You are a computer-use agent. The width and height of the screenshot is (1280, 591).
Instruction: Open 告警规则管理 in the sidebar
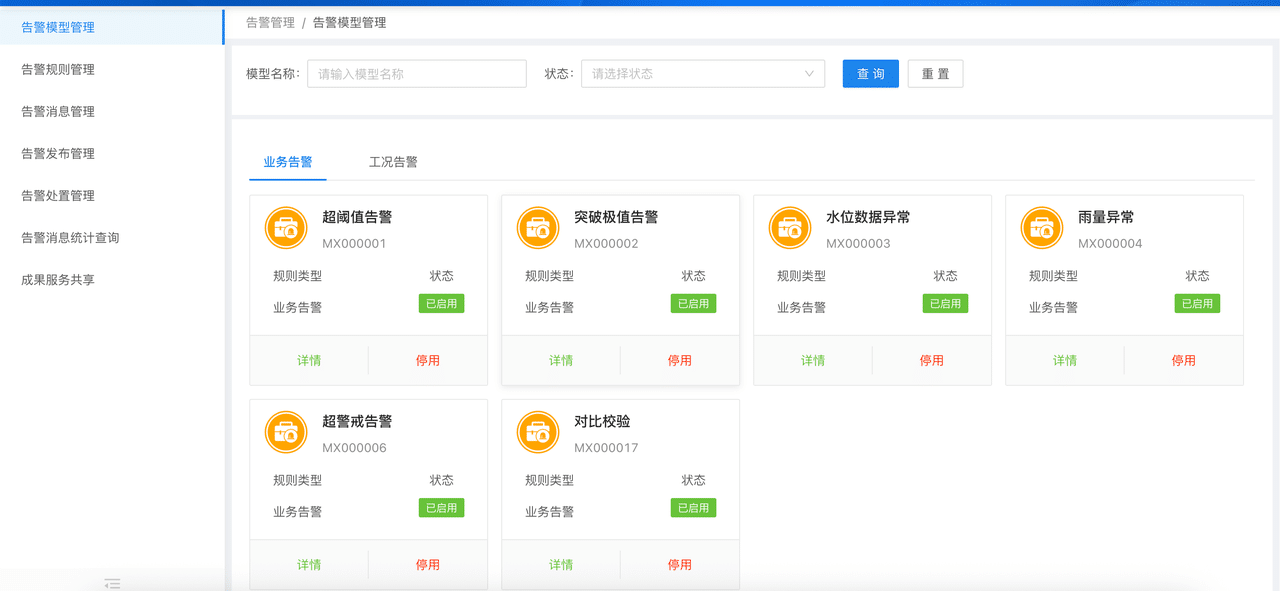[112, 69]
